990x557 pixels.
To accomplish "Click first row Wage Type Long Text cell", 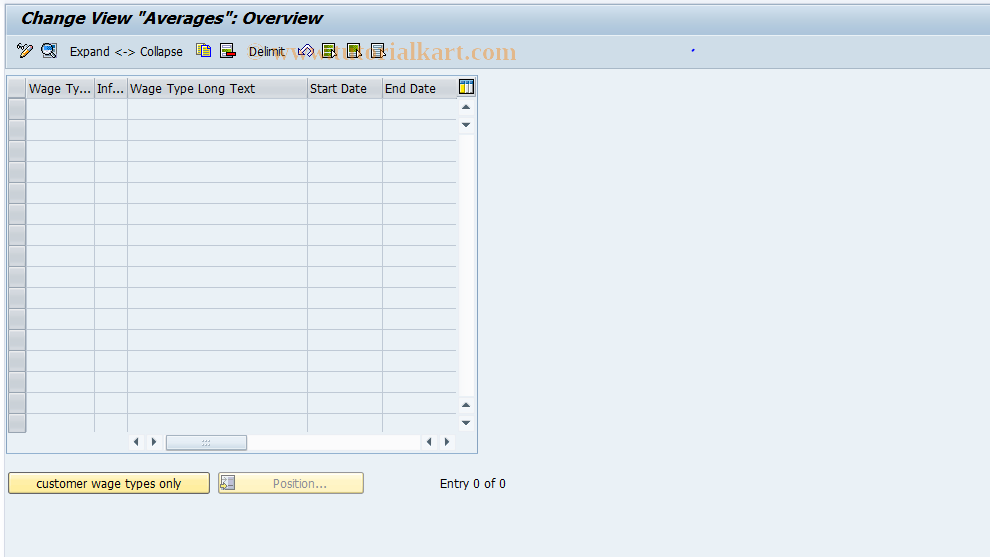I will [217, 109].
